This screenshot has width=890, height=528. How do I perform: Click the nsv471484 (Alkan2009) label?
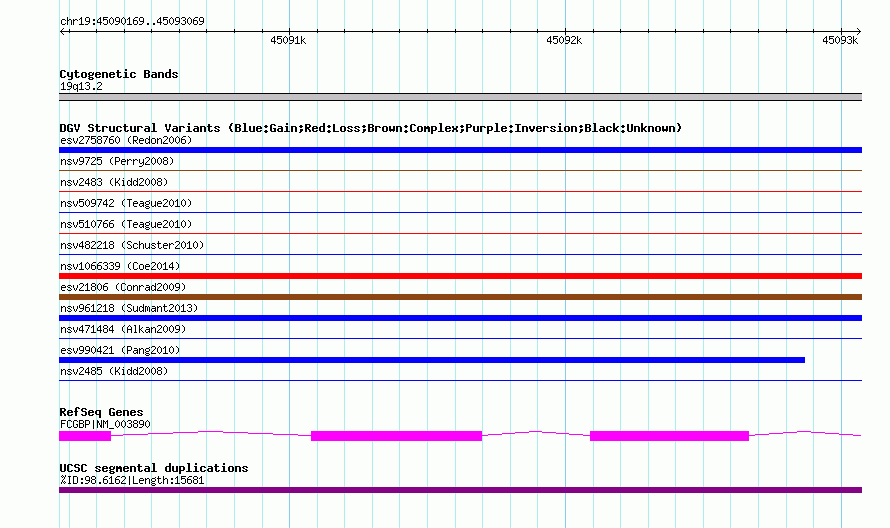[123, 329]
